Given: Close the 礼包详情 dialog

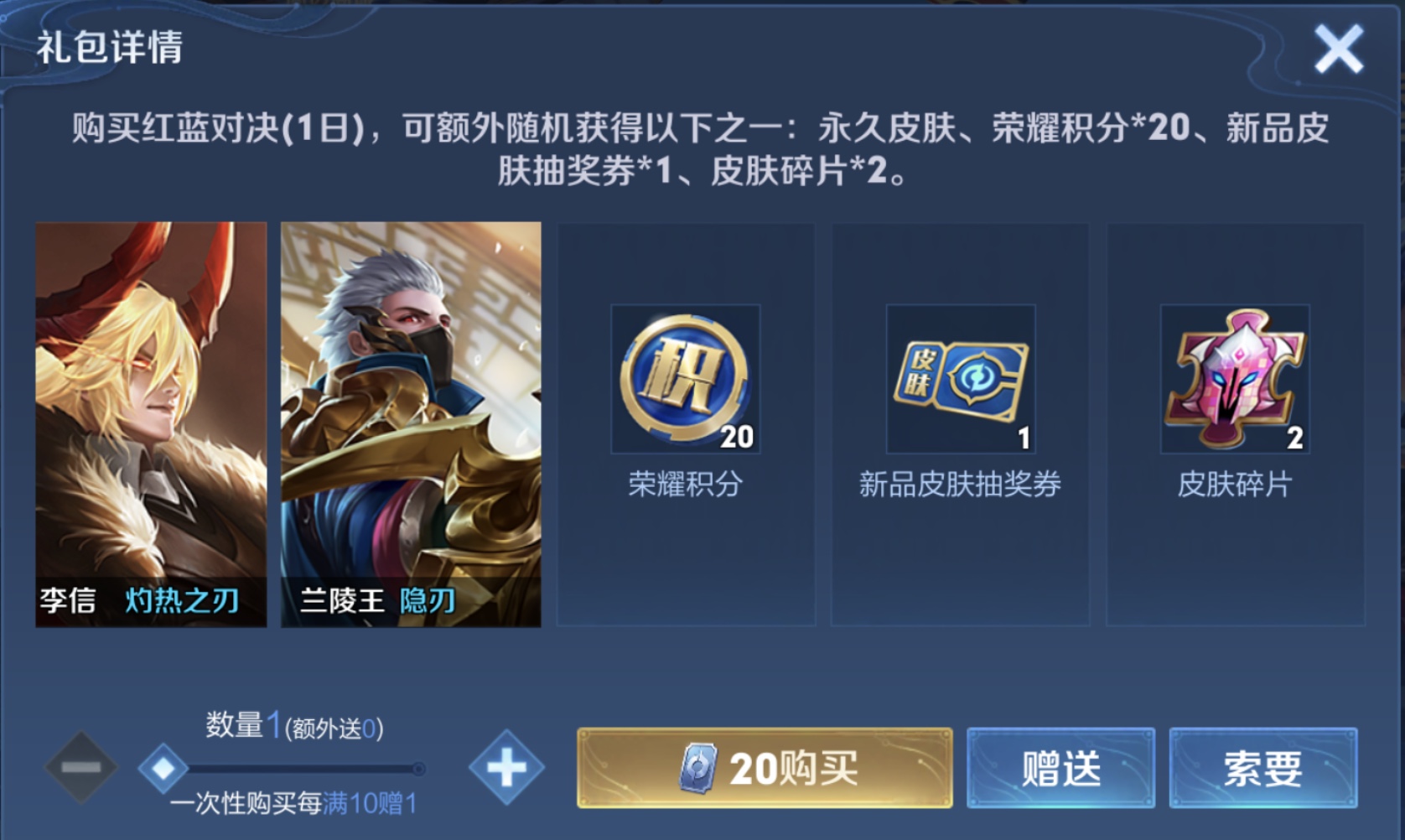Looking at the screenshot, I should [x=1339, y=49].
